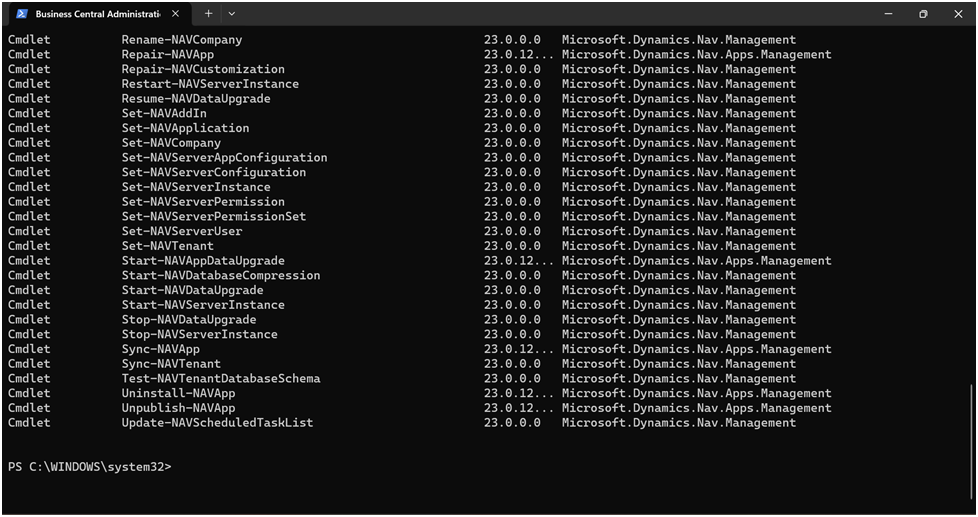Click the PowerShell icon on the tab
Screen dimensions: 978x517
(x=21, y=14)
